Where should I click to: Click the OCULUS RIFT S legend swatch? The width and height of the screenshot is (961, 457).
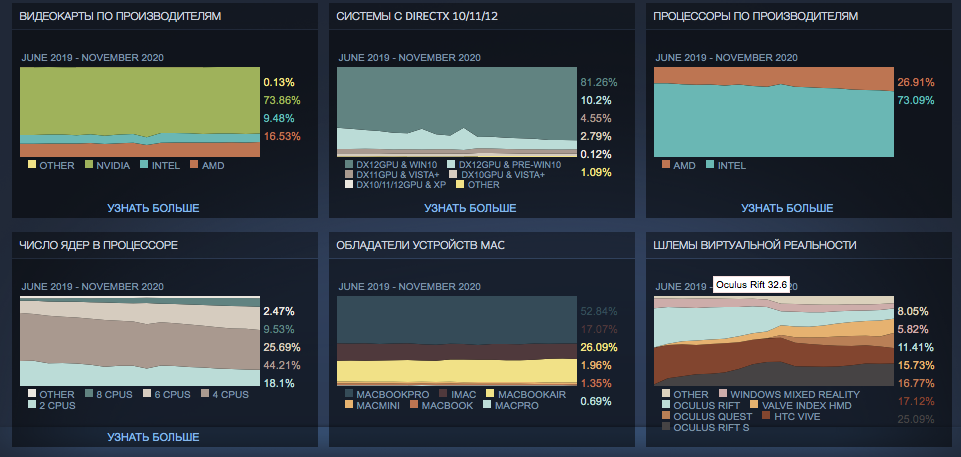666,426
